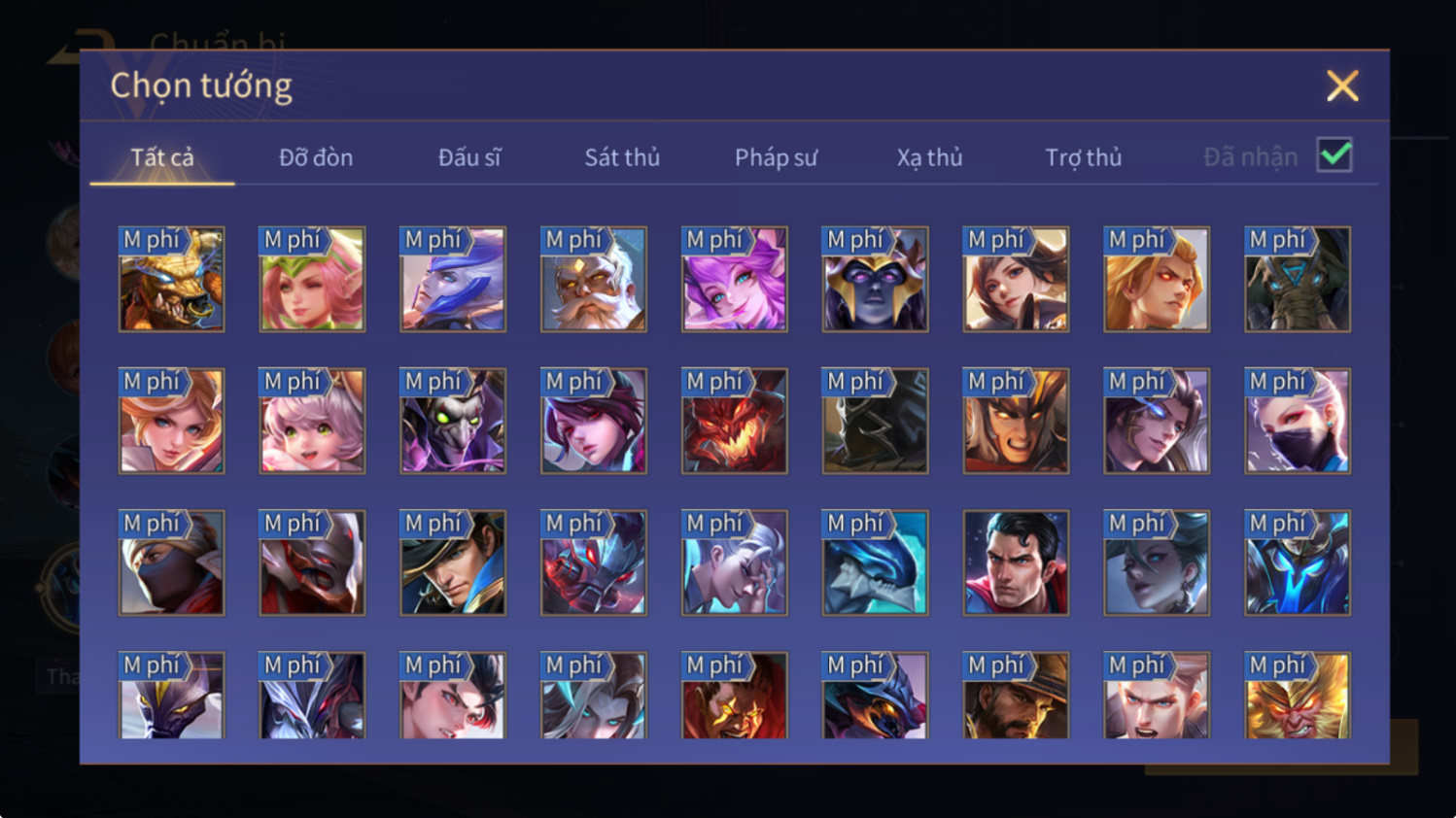Select the elephant warrior hero portrait
Viewport: 1456px width, 818px height.
(x=1298, y=280)
